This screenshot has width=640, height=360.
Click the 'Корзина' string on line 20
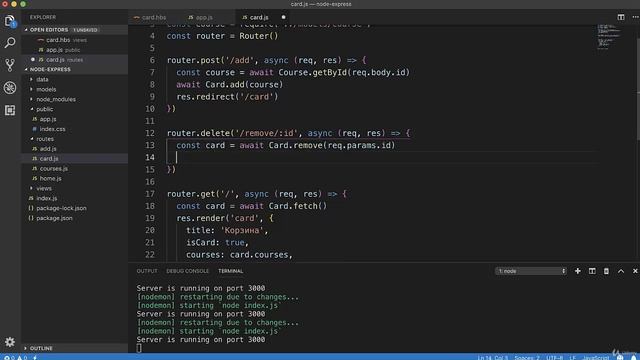pos(242,230)
